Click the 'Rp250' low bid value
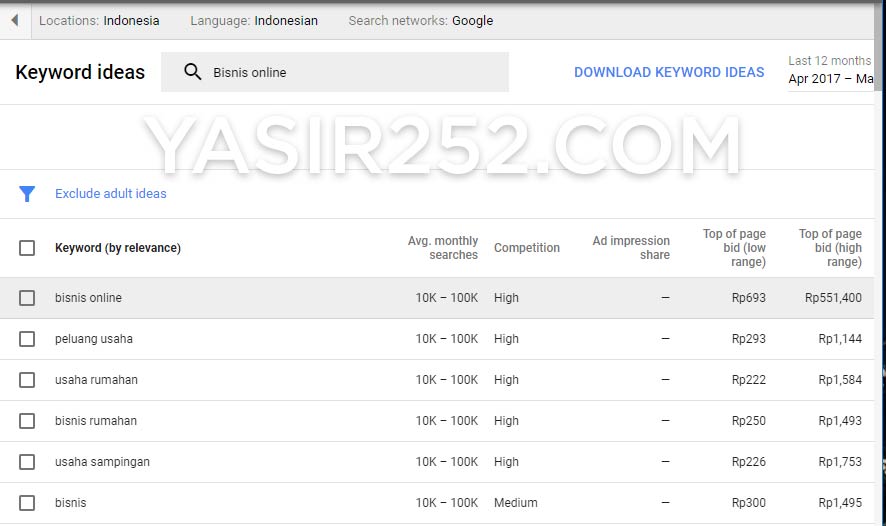 tap(749, 421)
